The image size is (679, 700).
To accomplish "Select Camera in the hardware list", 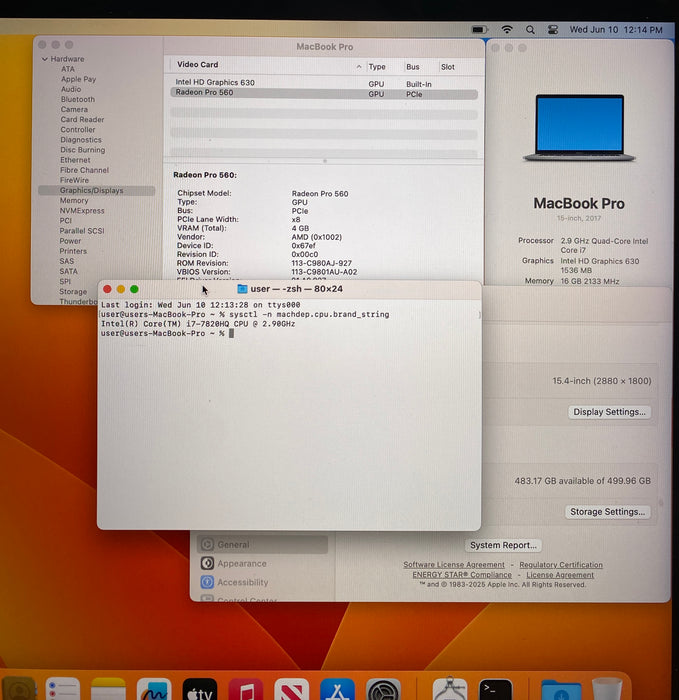I will tap(74, 109).
